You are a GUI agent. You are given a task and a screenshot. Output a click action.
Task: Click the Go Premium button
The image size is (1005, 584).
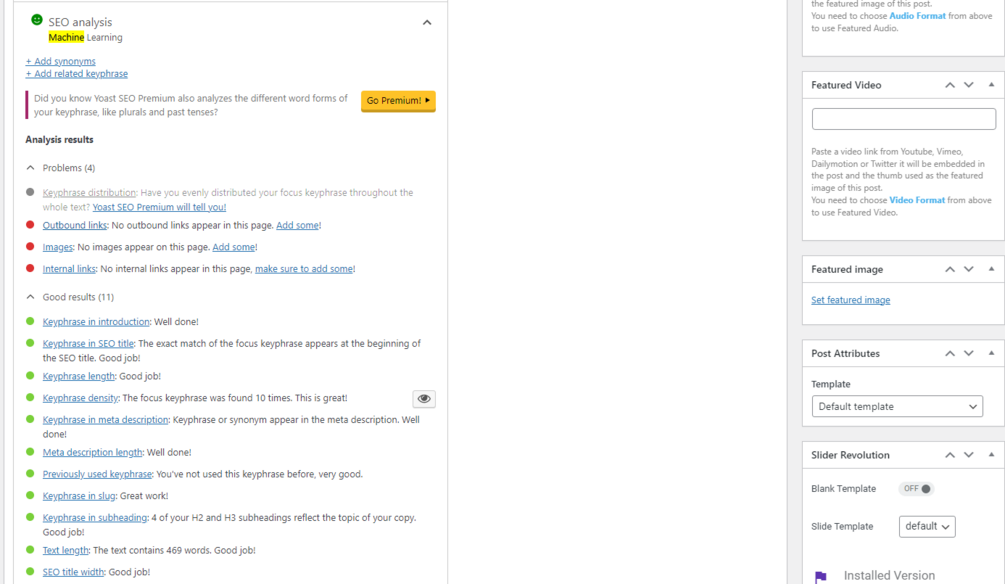[398, 101]
